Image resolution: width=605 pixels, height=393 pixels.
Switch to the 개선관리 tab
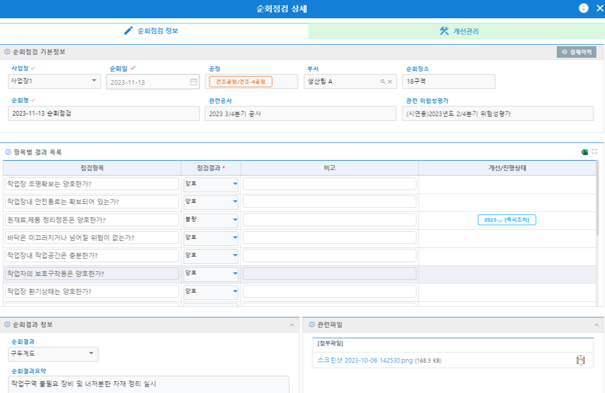pos(456,31)
